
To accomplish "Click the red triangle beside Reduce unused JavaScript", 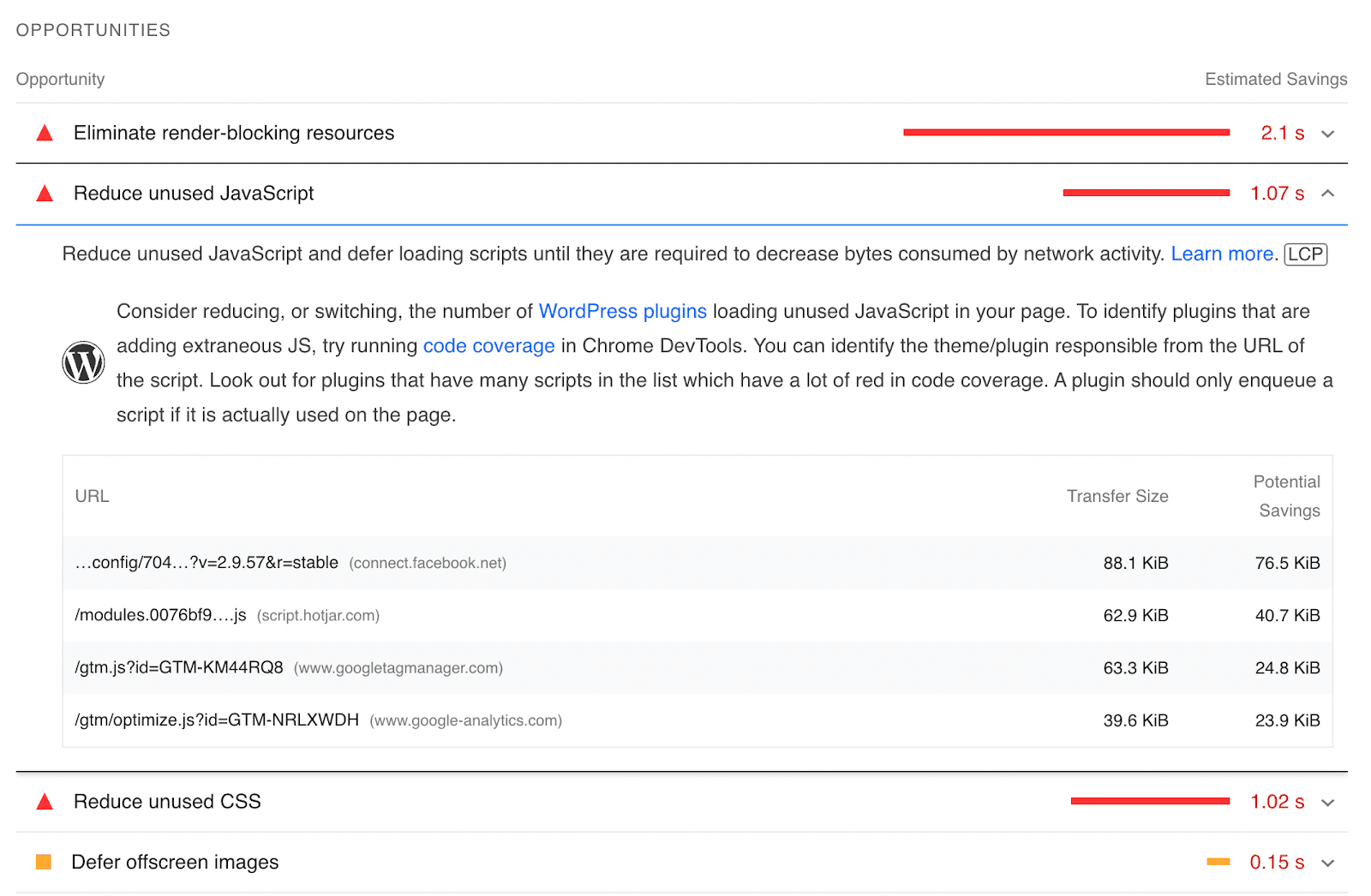I will [45, 194].
